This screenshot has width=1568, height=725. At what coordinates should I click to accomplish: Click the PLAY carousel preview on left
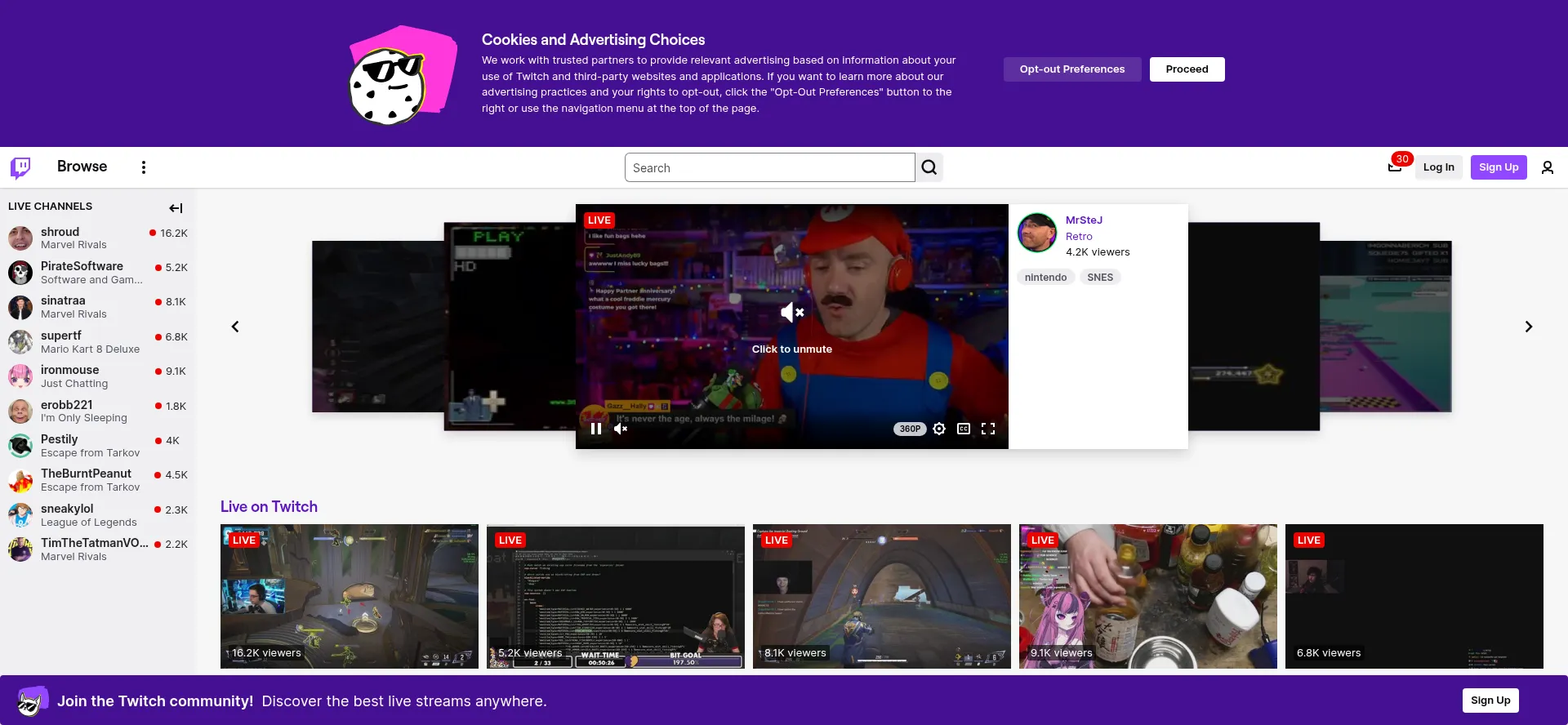pos(510,327)
